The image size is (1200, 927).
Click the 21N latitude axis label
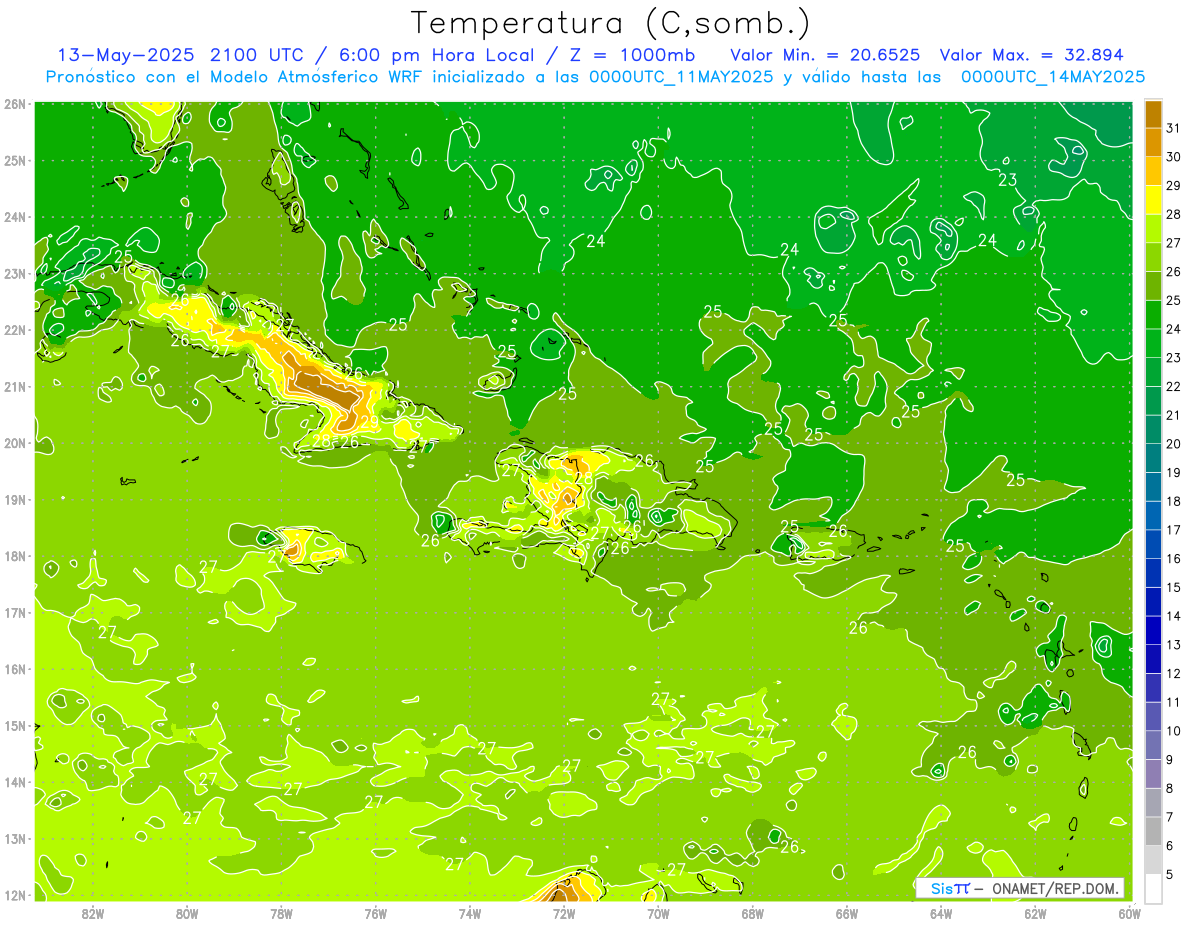(15, 386)
